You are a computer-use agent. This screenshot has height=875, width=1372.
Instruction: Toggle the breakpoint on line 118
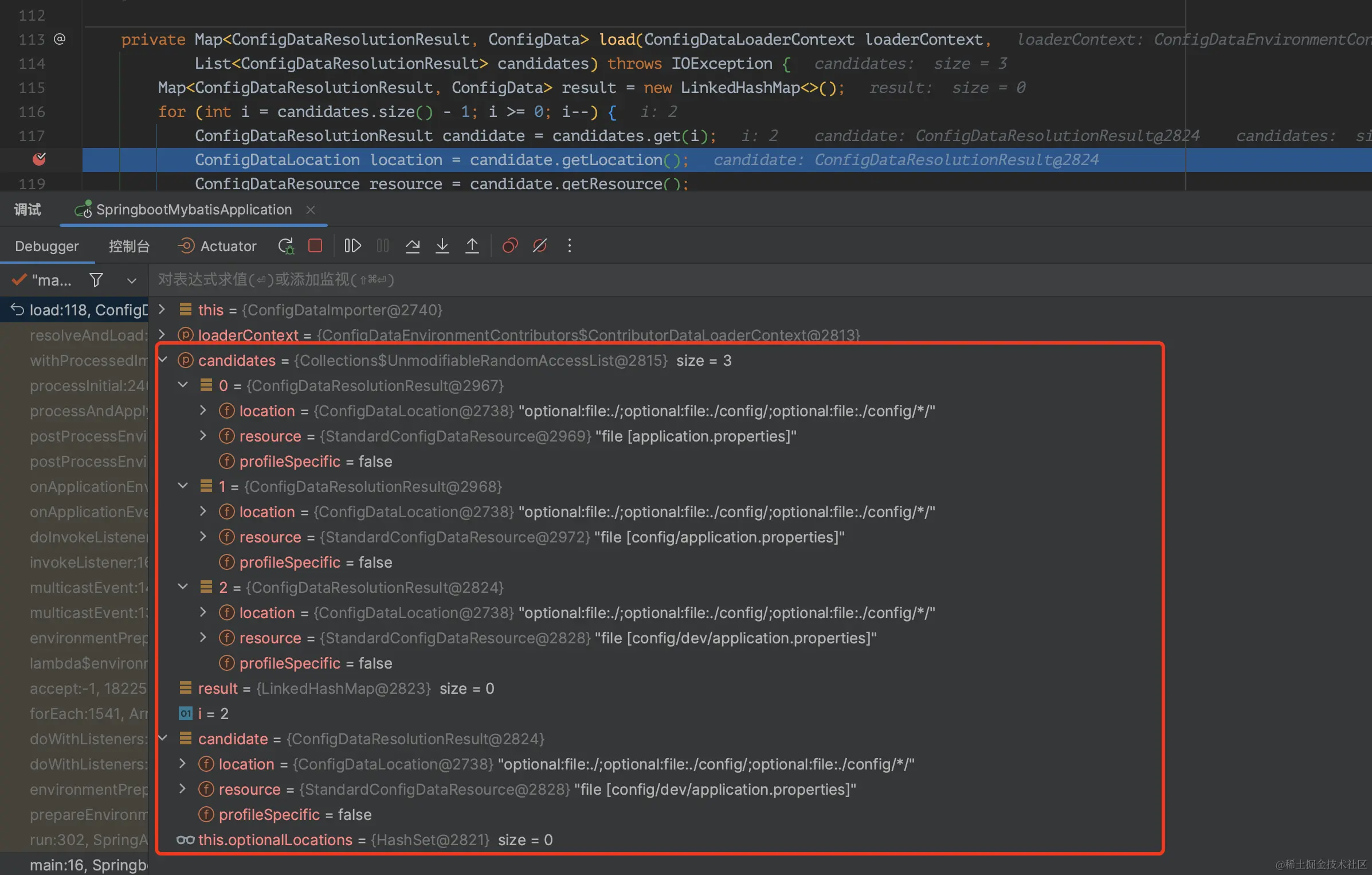pyautogui.click(x=39, y=159)
